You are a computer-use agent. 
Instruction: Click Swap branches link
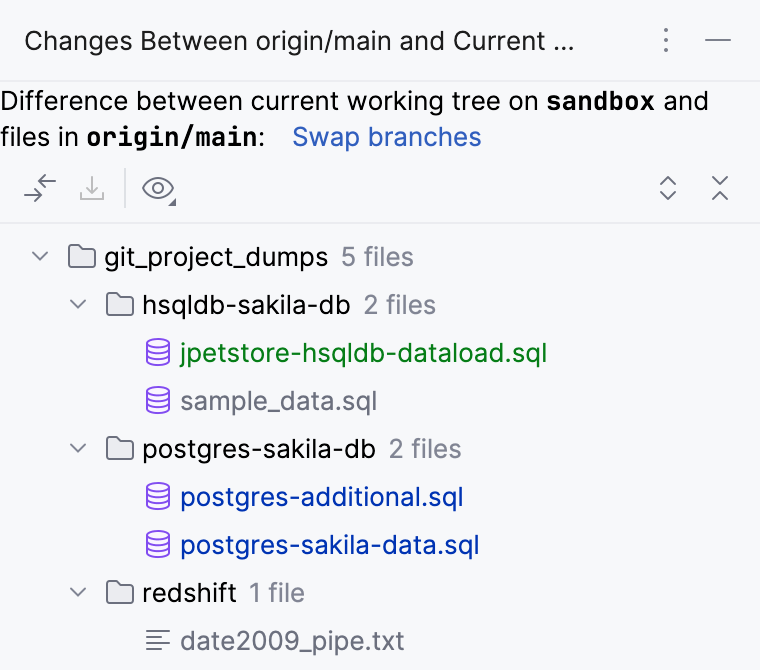pos(386,137)
